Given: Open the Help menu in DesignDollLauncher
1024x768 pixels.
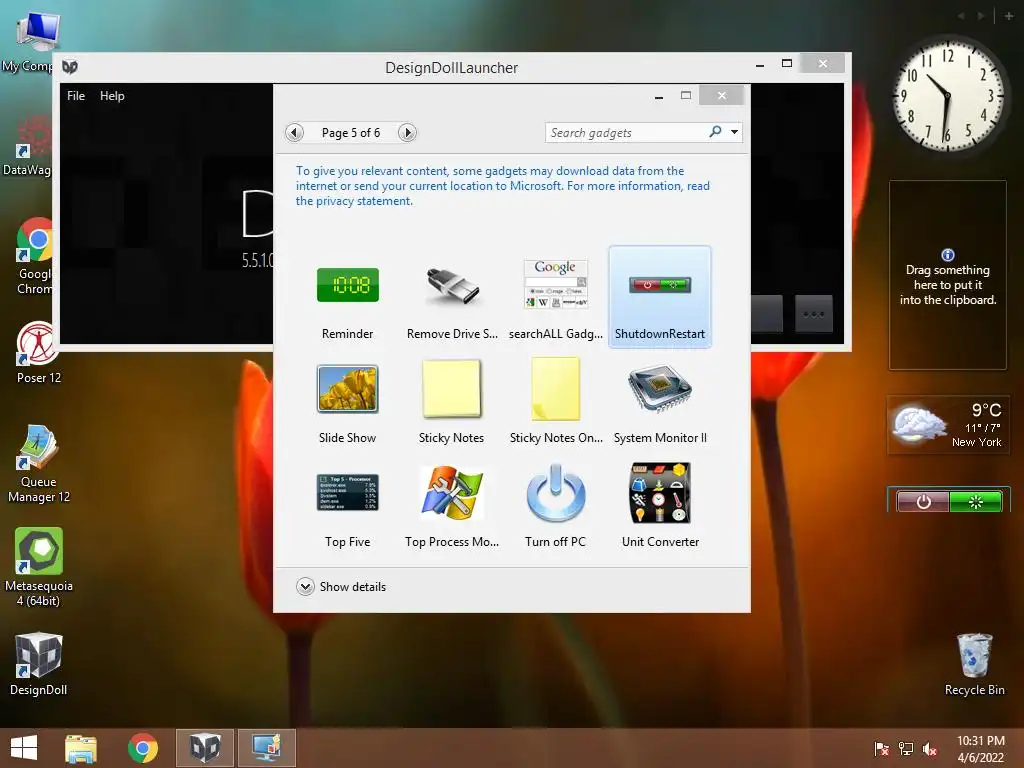Looking at the screenshot, I should click(x=112, y=95).
